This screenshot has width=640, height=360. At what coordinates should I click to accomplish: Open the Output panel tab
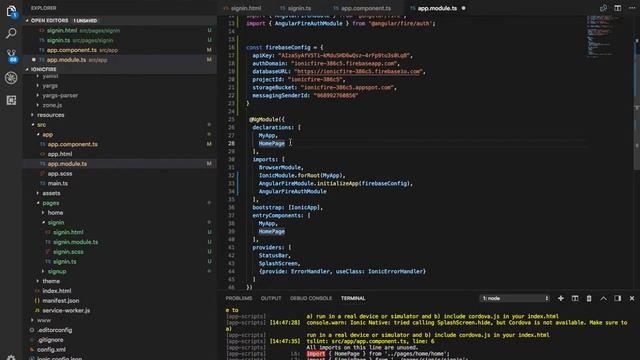[x=271, y=298]
